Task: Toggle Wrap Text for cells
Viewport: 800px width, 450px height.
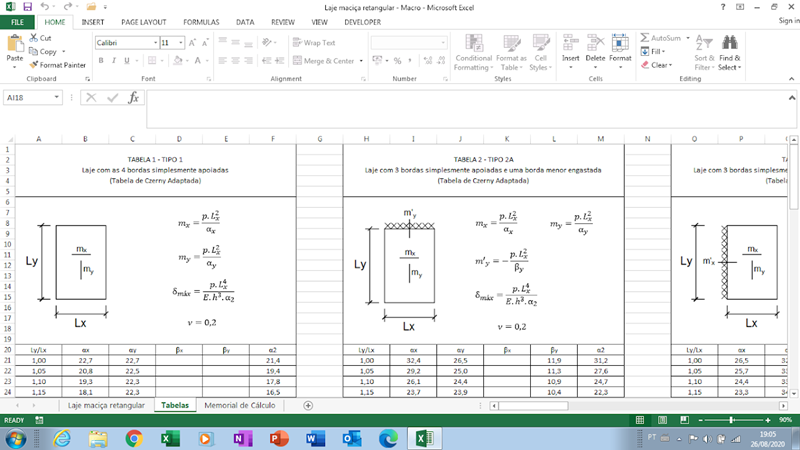Action: [x=314, y=43]
